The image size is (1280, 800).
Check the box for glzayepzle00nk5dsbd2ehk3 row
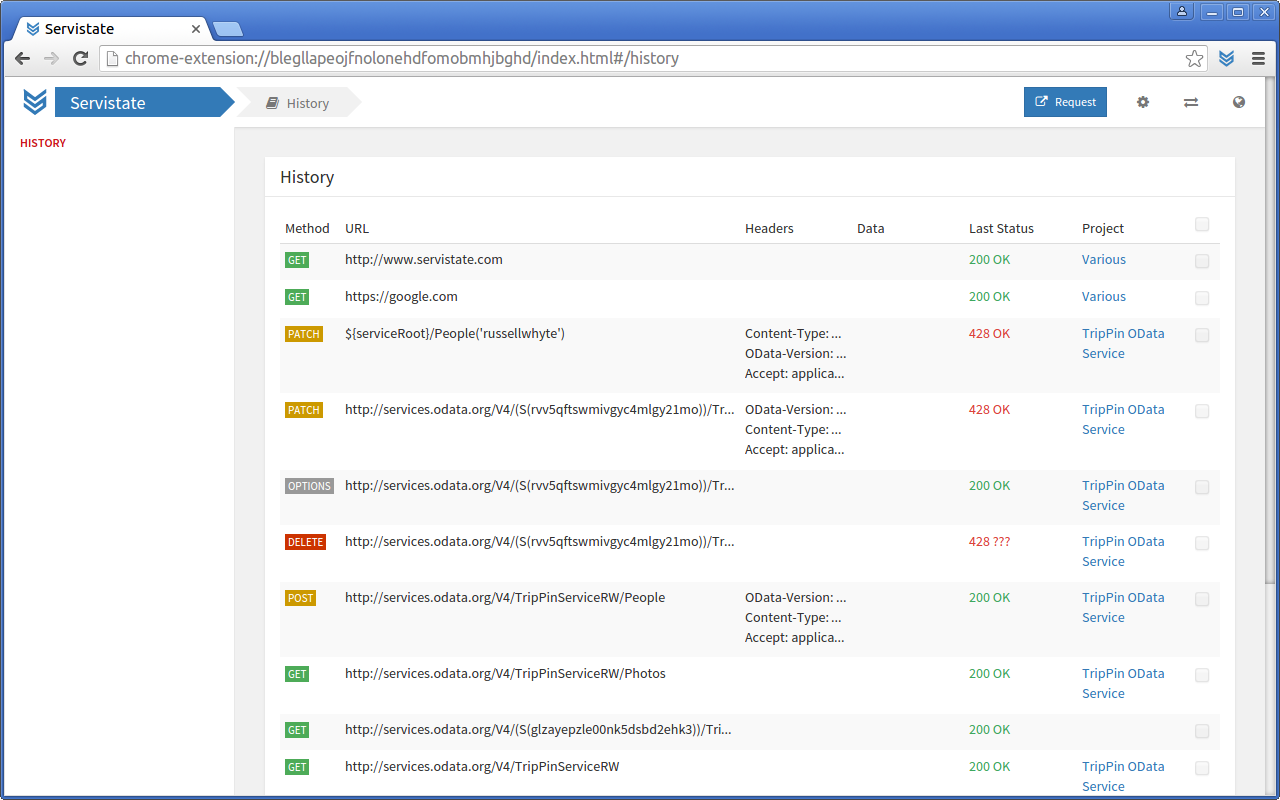(1202, 731)
